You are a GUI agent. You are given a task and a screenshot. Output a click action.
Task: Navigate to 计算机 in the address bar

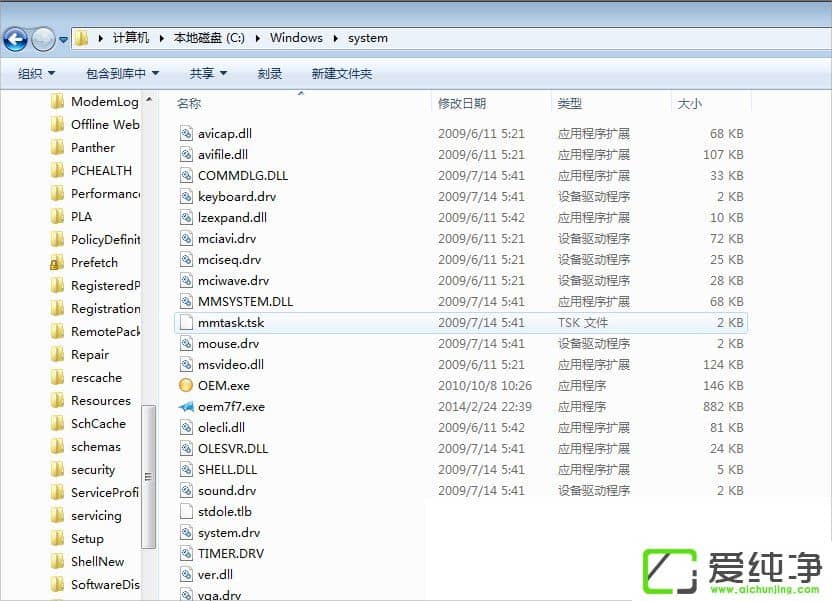[131, 38]
